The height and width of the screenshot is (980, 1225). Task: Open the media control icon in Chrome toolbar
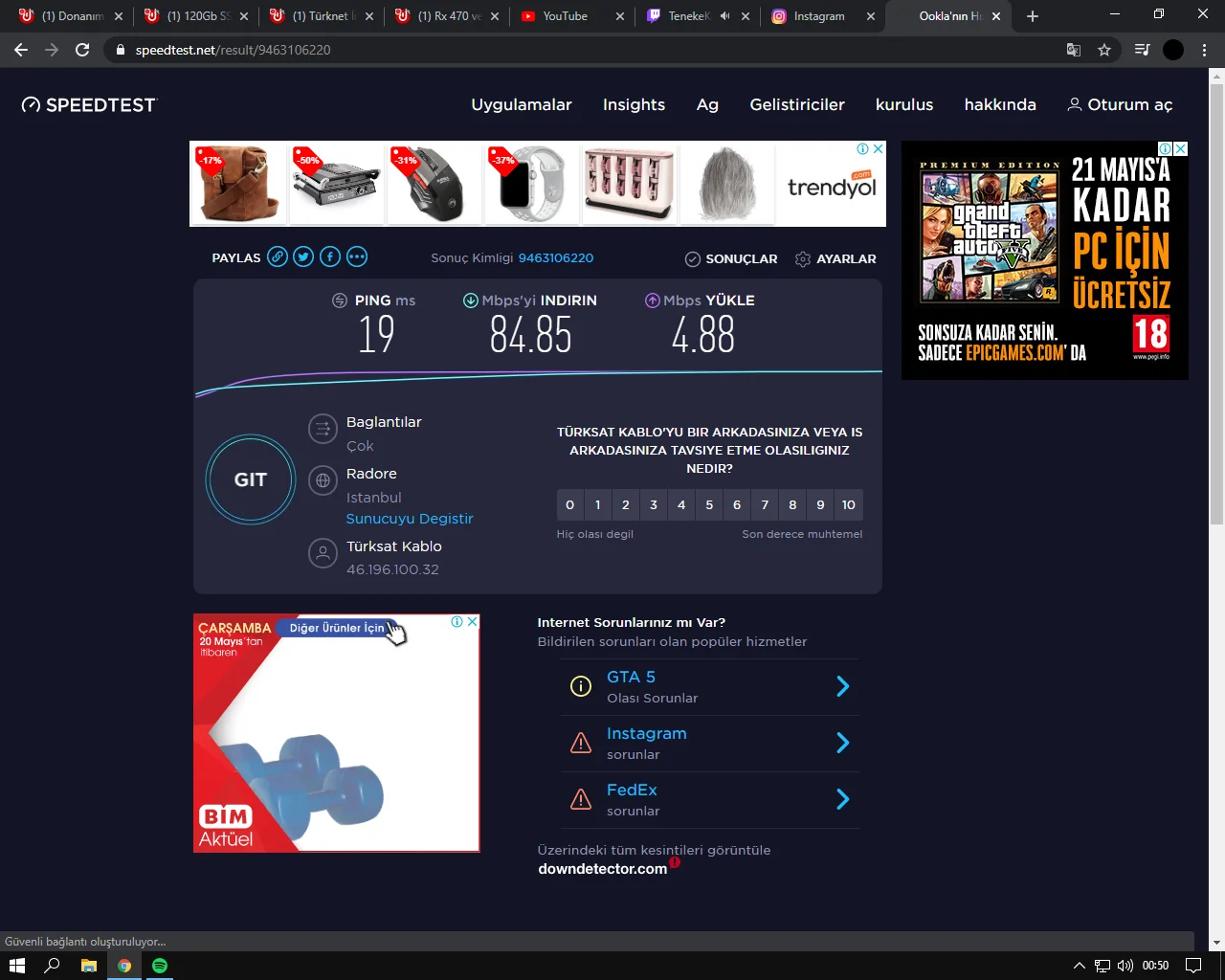pos(1142,50)
